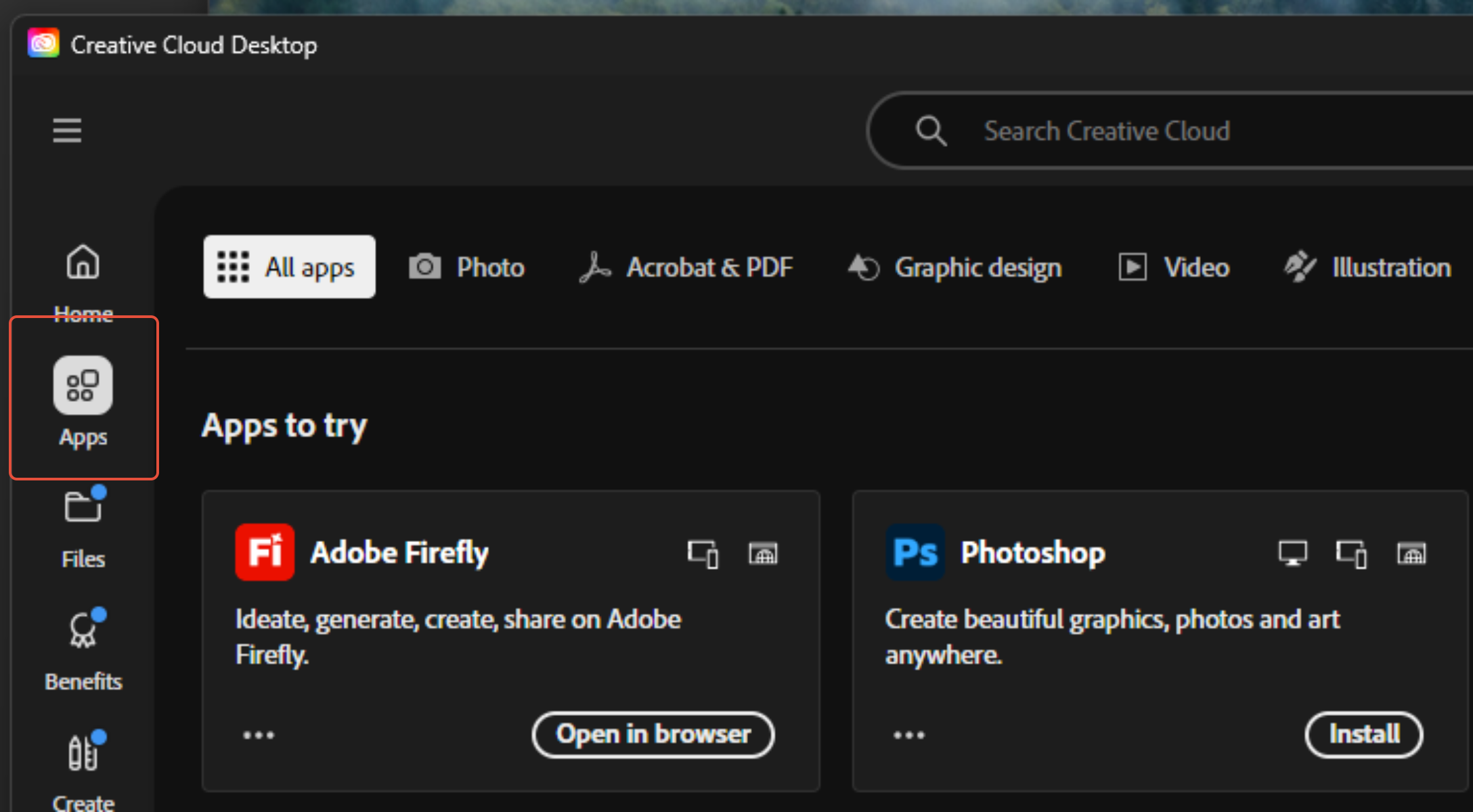Click the Adobe Firefly app icon

[x=265, y=552]
